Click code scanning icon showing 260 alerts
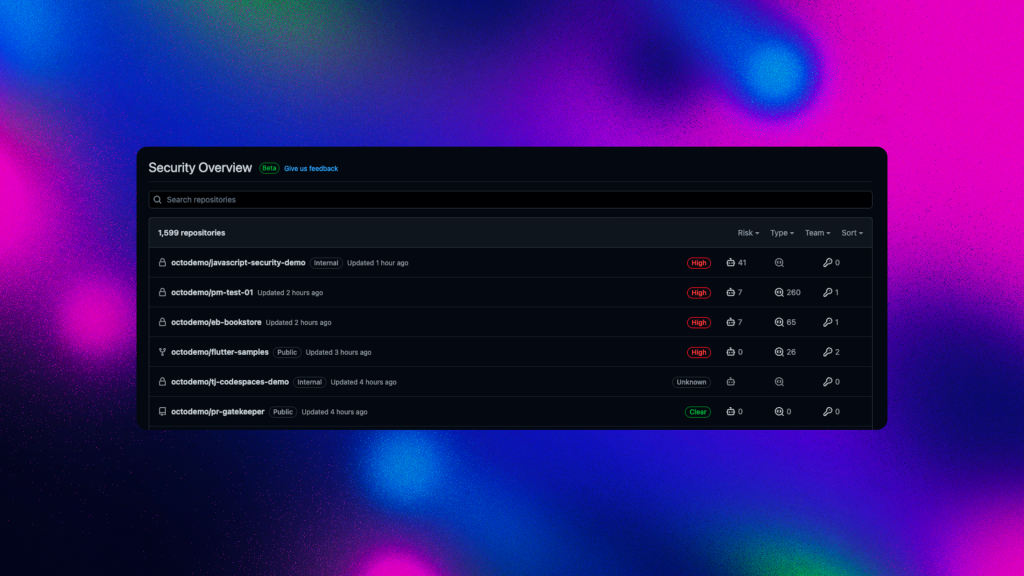 [x=779, y=293]
